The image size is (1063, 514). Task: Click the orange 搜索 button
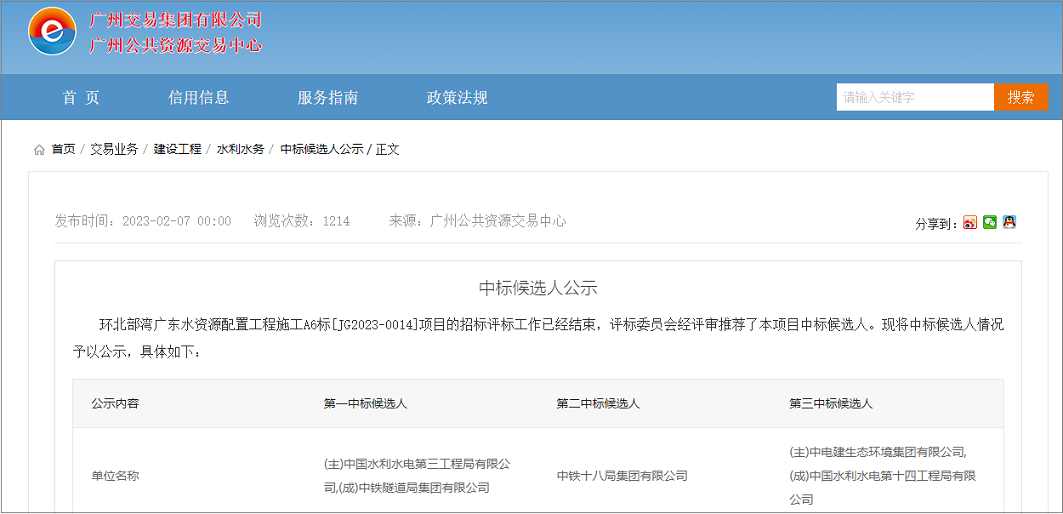click(1021, 97)
